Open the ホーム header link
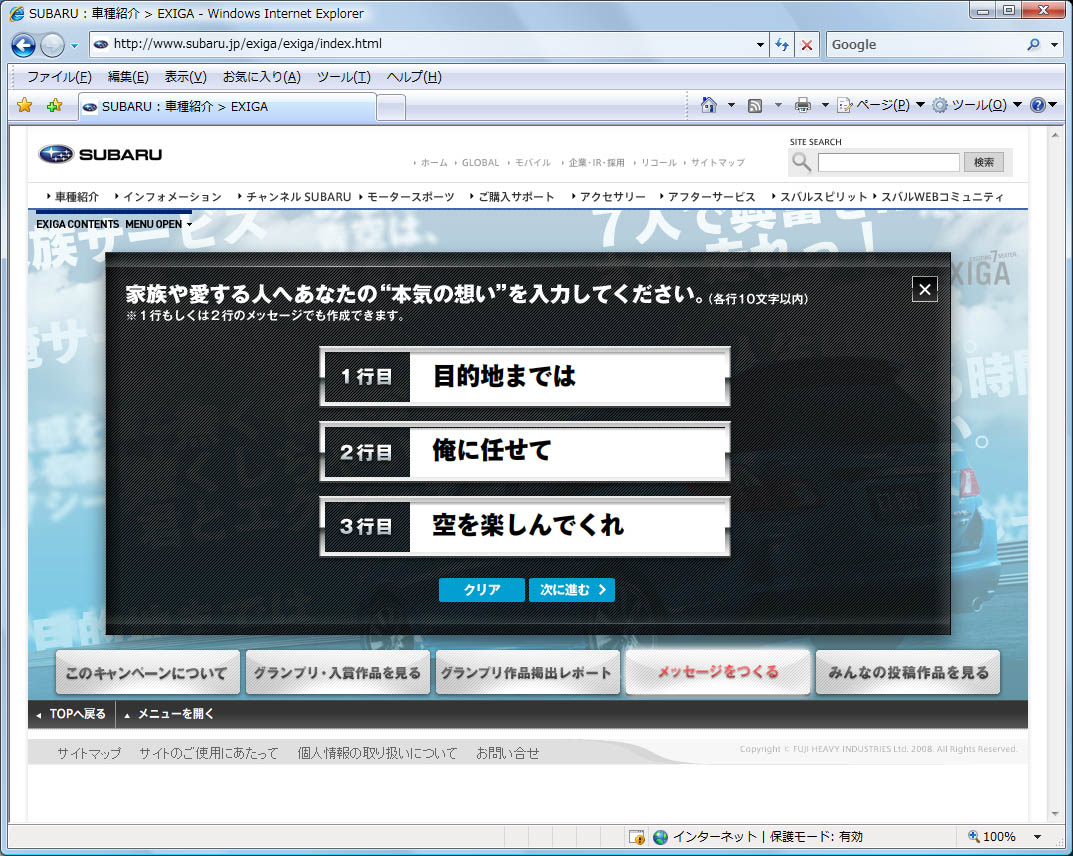The width and height of the screenshot is (1073, 856). click(x=434, y=163)
